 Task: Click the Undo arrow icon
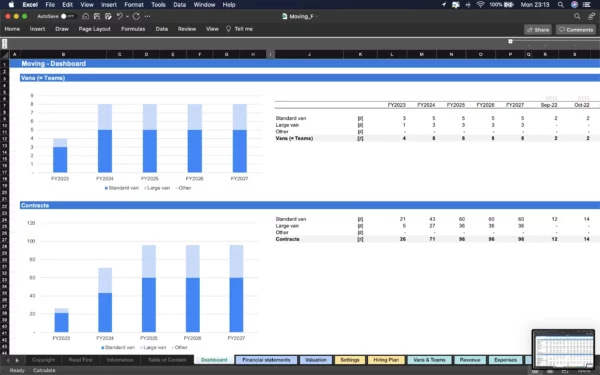click(x=119, y=16)
